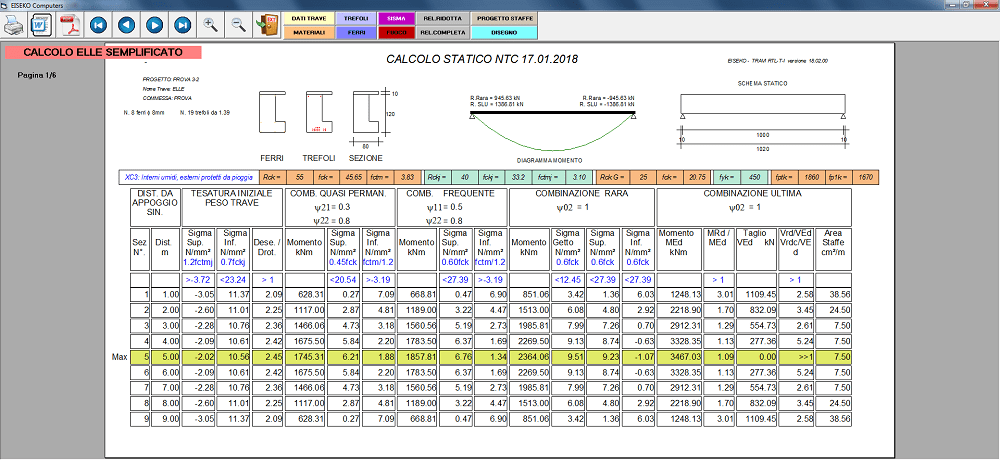This screenshot has width=1000, height=460.
Task: Click the fptk value 1860 cell
Action: point(812,177)
